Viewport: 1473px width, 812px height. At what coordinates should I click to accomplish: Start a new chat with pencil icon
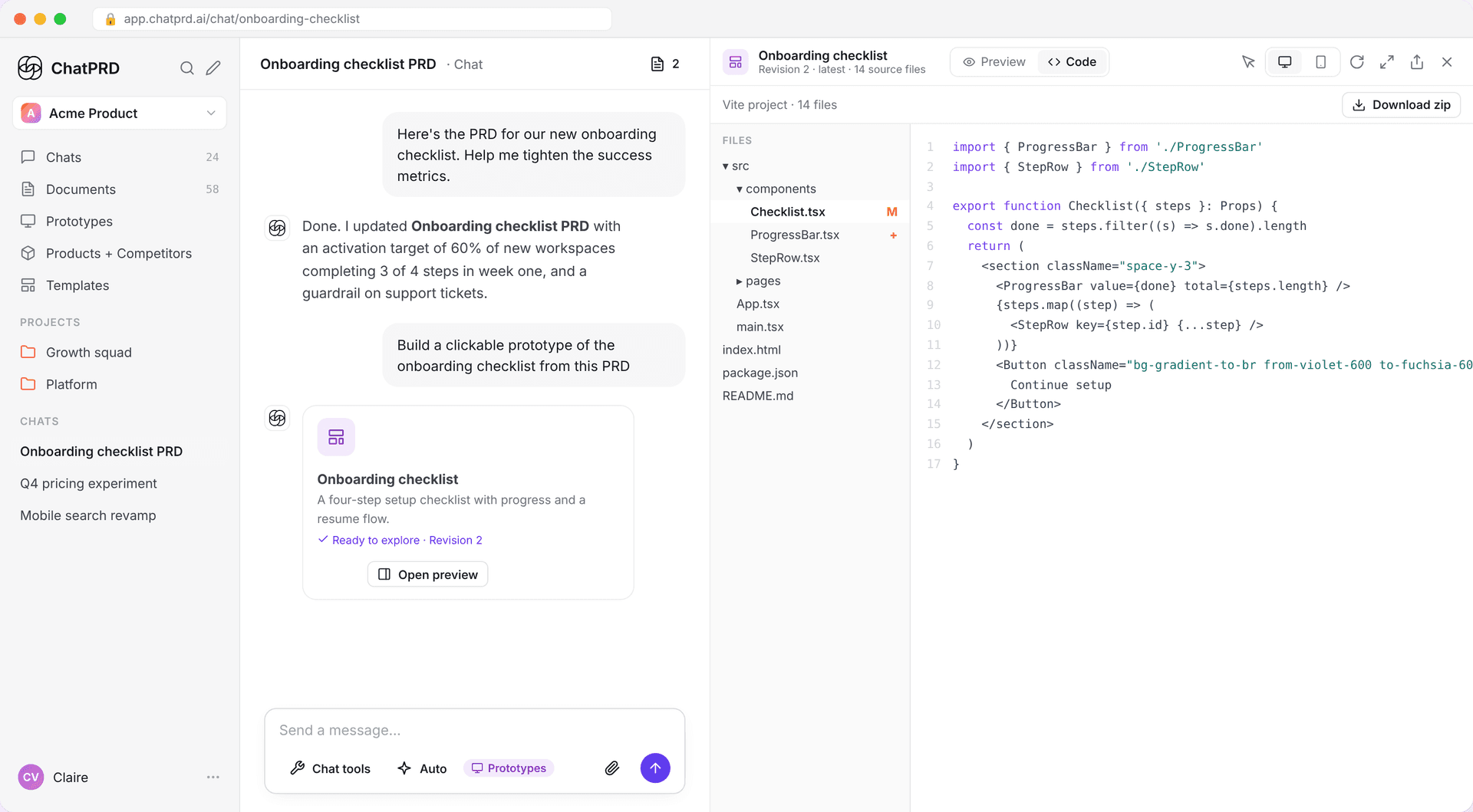tap(213, 68)
